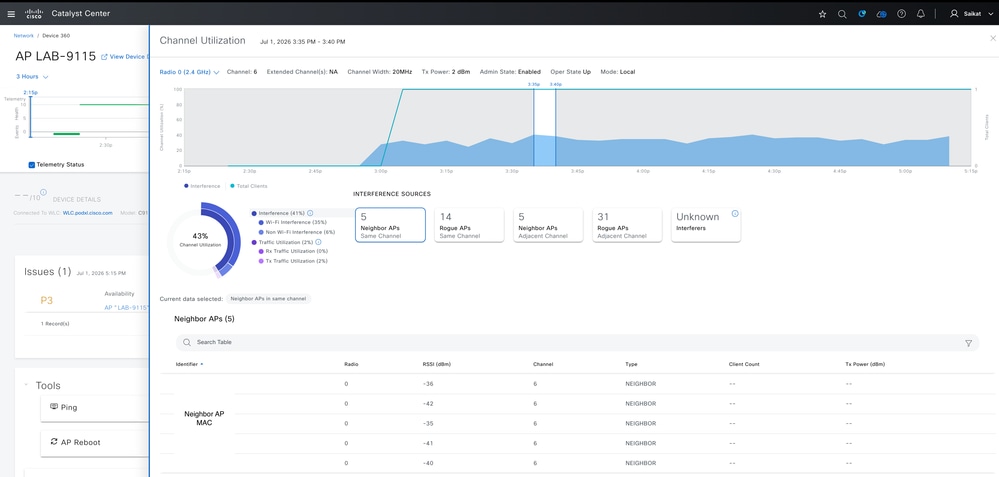The image size is (999, 477).
Task: Select neighbor row with RSSI -36
Action: [577, 384]
